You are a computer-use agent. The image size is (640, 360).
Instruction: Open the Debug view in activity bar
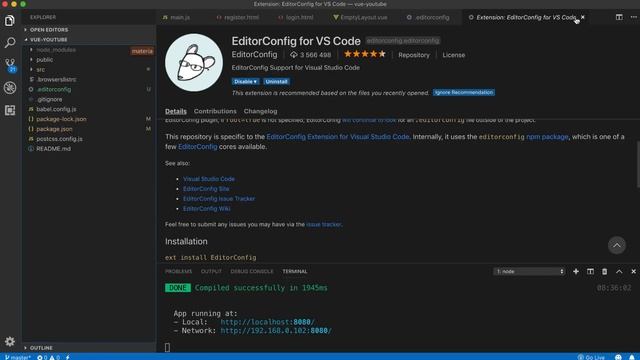pos(10,88)
